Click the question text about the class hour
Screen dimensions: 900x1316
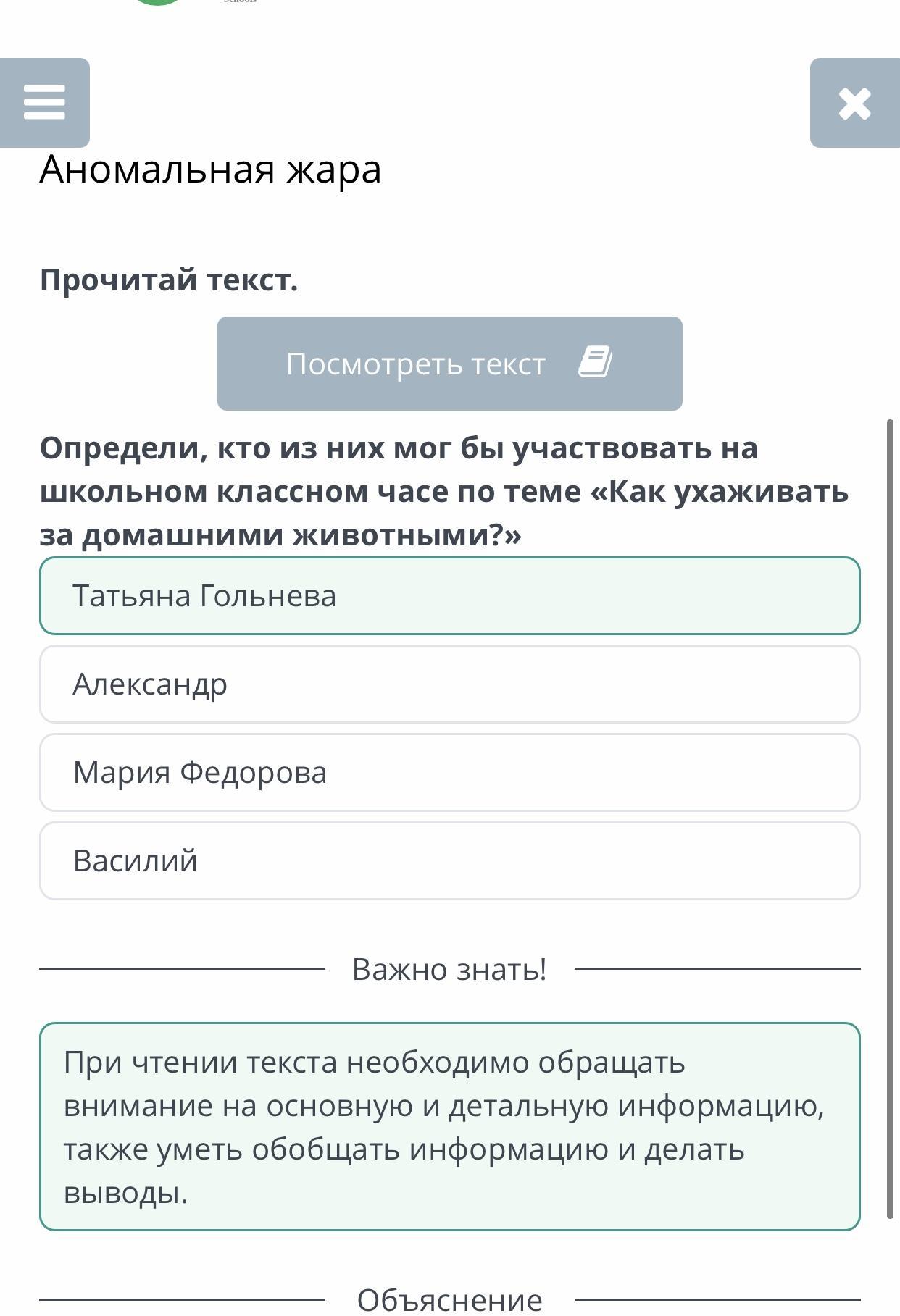pos(443,491)
